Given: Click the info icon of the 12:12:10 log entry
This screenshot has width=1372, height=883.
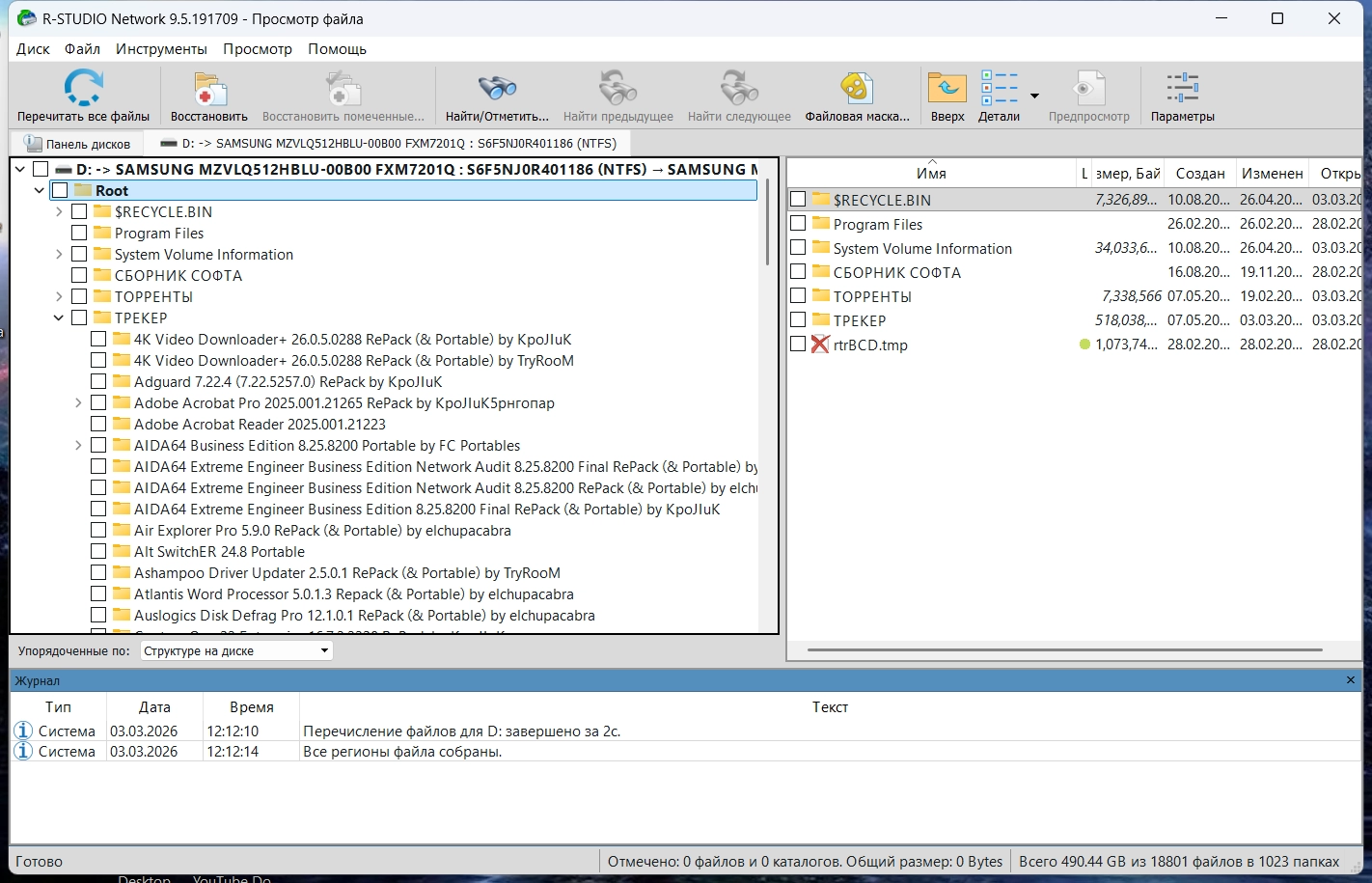Looking at the screenshot, I should point(23,731).
